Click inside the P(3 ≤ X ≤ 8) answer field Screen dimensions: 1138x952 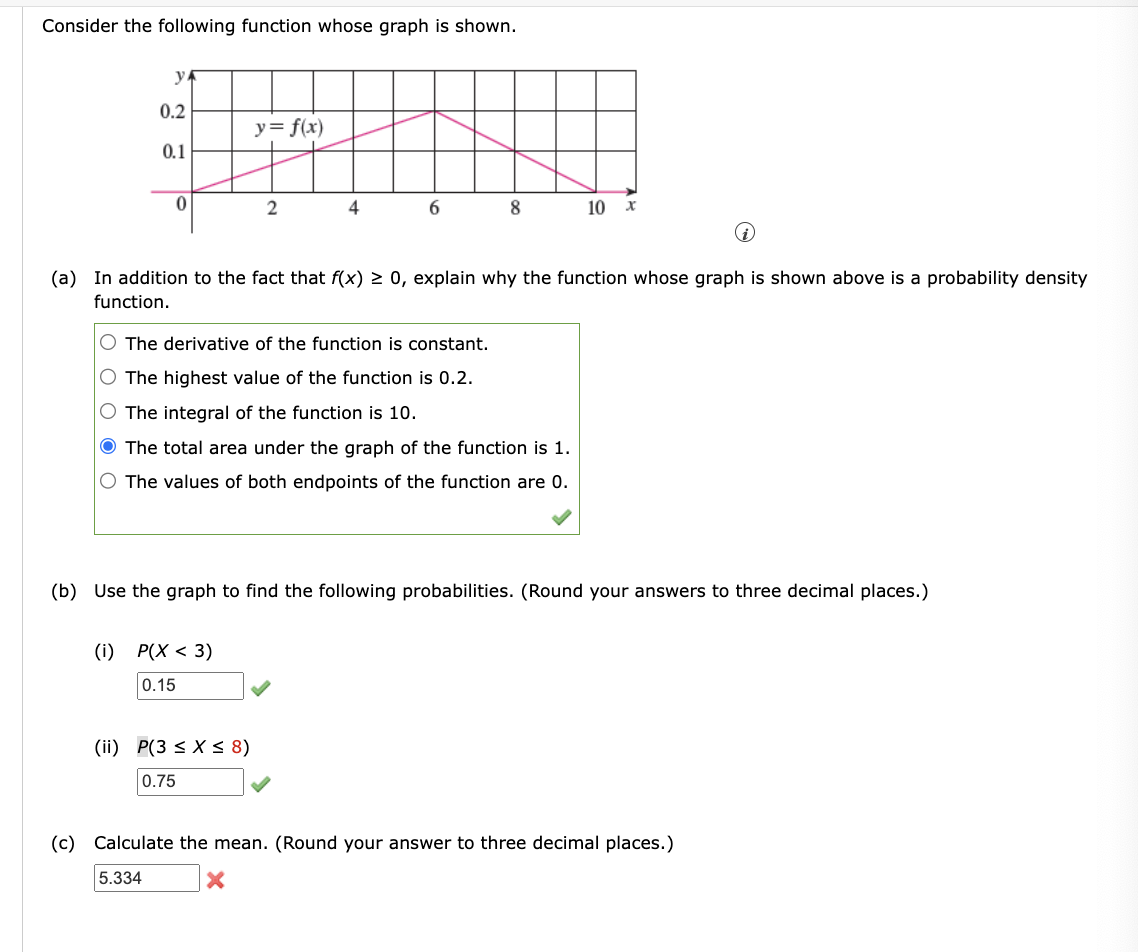188,781
